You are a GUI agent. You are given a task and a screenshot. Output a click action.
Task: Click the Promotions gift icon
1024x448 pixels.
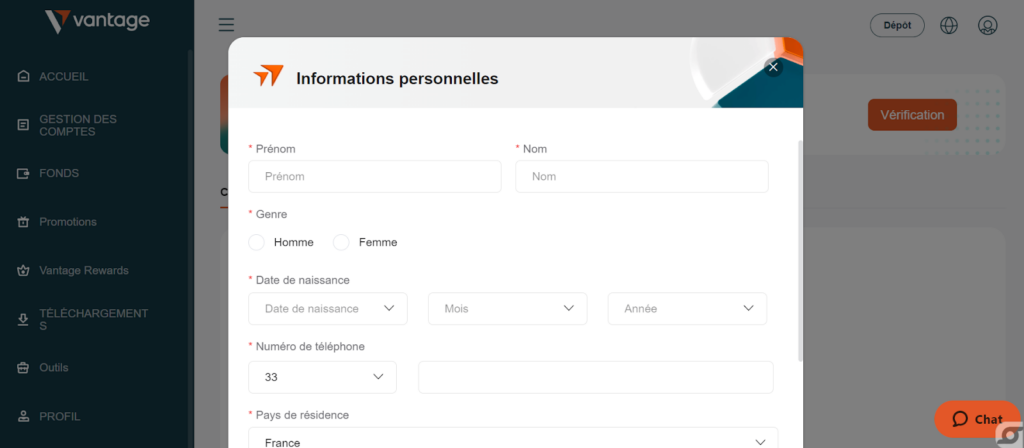pyautogui.click(x=24, y=222)
